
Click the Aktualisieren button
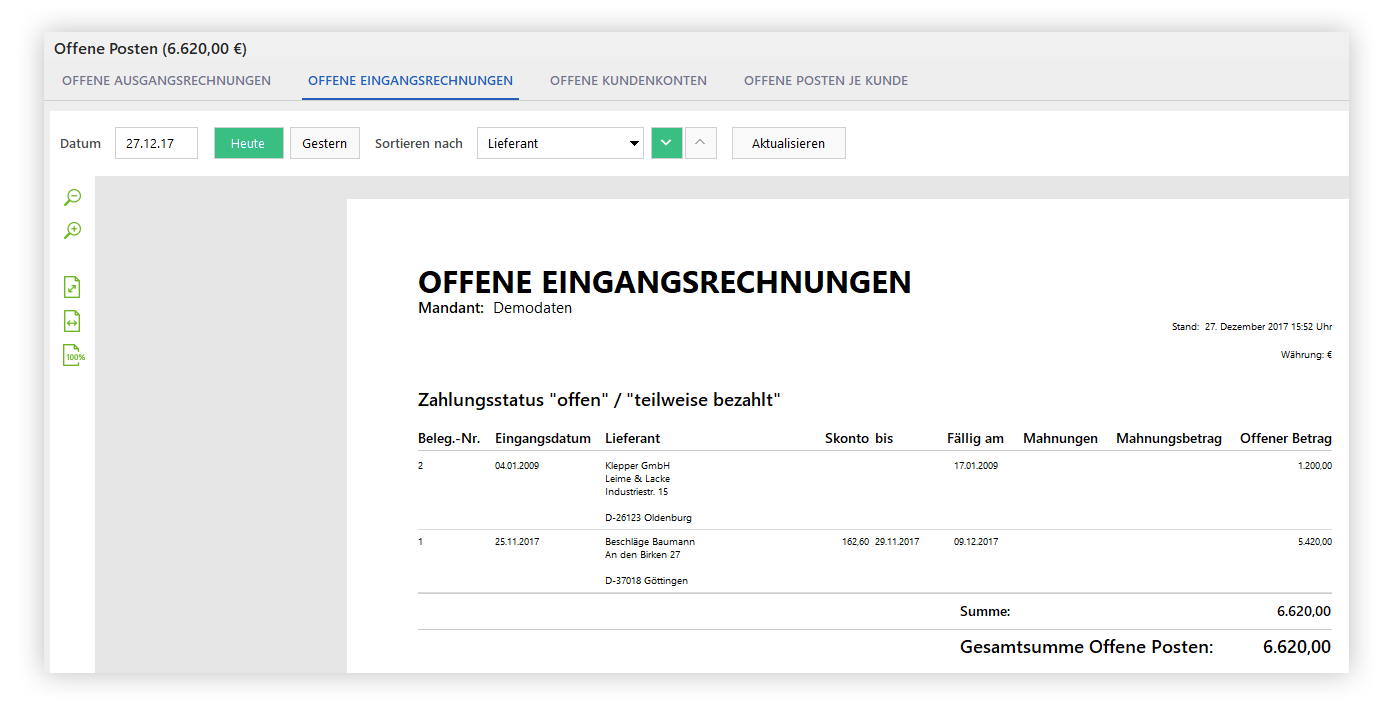[x=789, y=143]
